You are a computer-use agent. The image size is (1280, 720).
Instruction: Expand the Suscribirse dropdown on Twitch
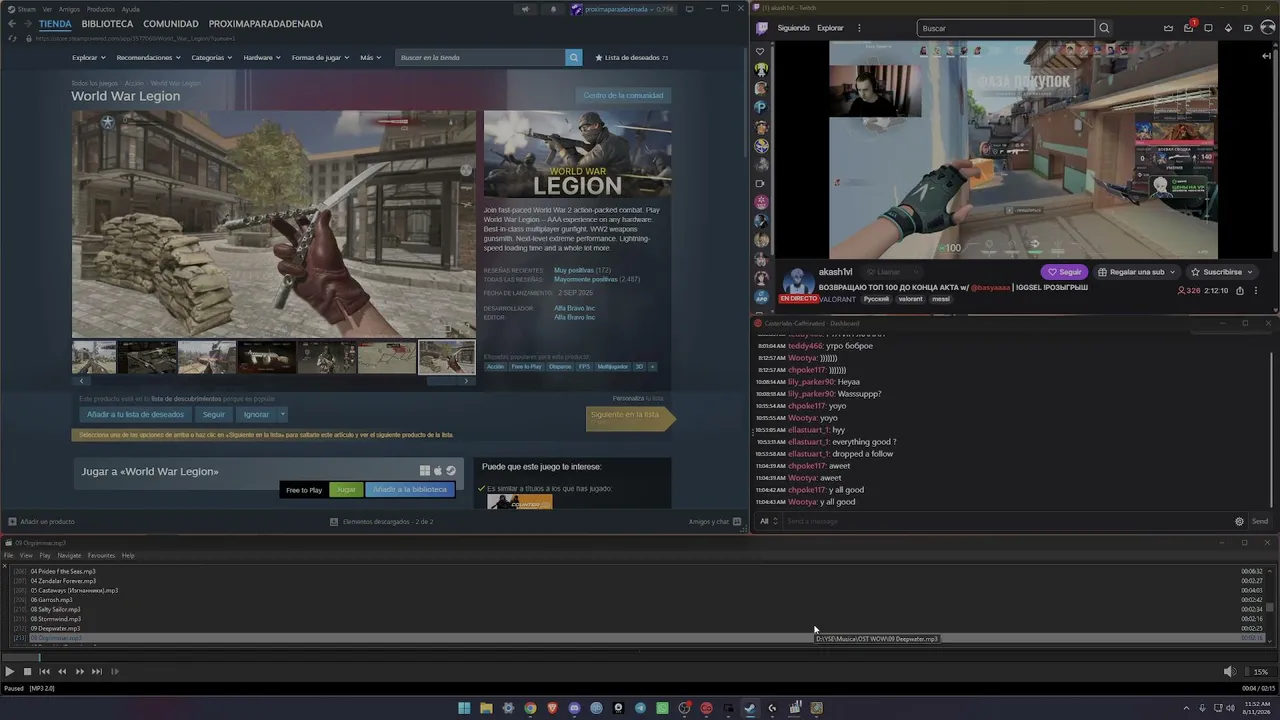1222,272
